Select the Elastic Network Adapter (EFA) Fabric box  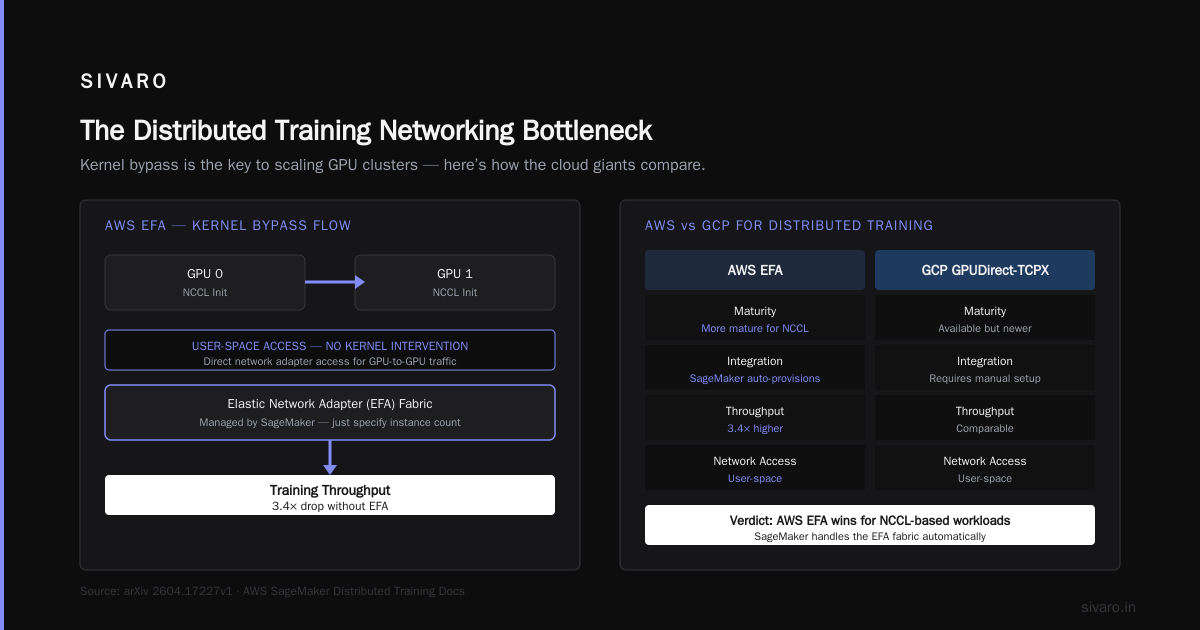[330, 412]
